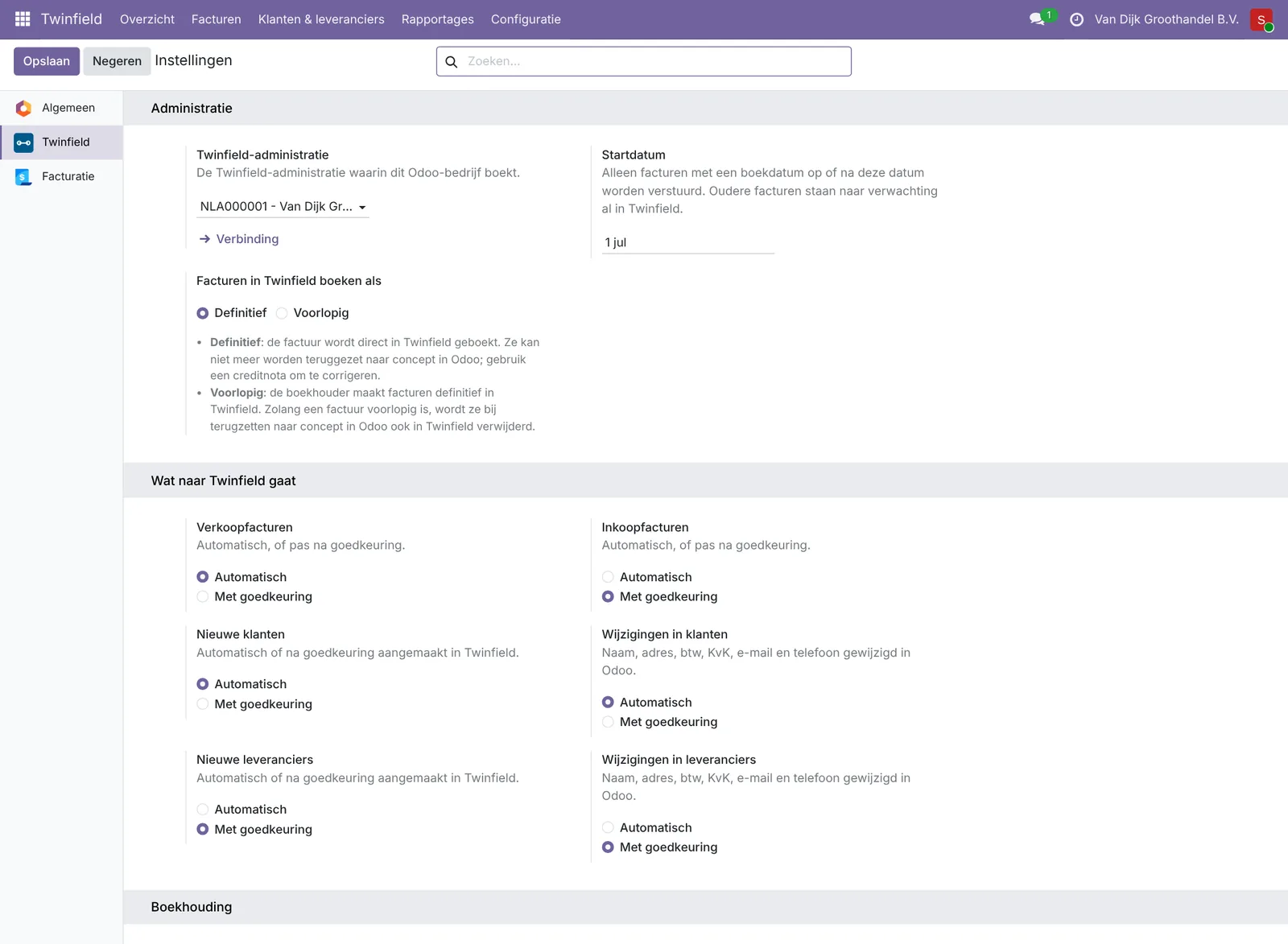Set Inkoopfacturen to Met goedkeuring

(608, 596)
